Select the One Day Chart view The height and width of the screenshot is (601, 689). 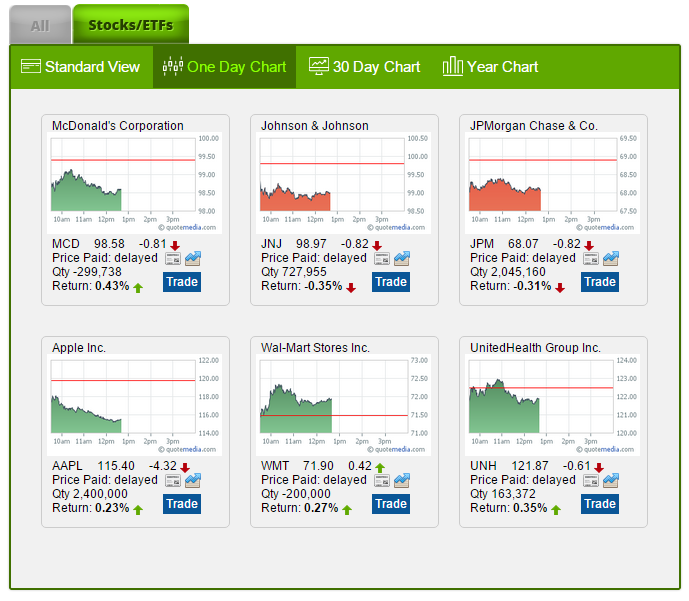point(225,67)
